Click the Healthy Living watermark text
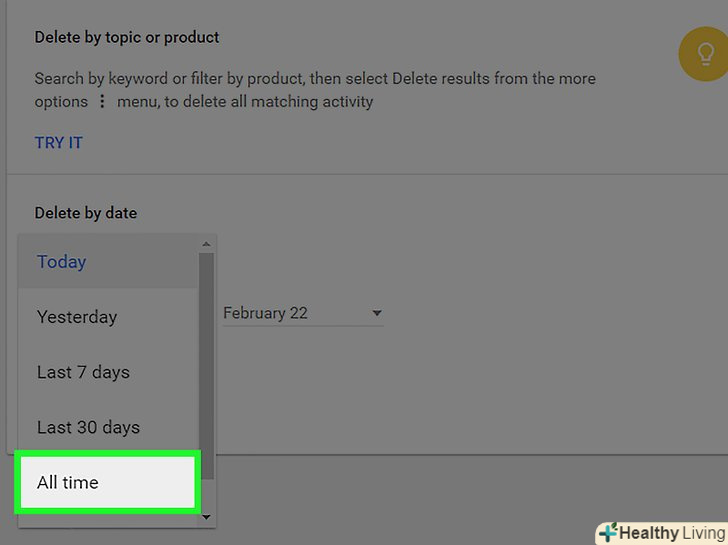728x545 pixels. [670, 533]
